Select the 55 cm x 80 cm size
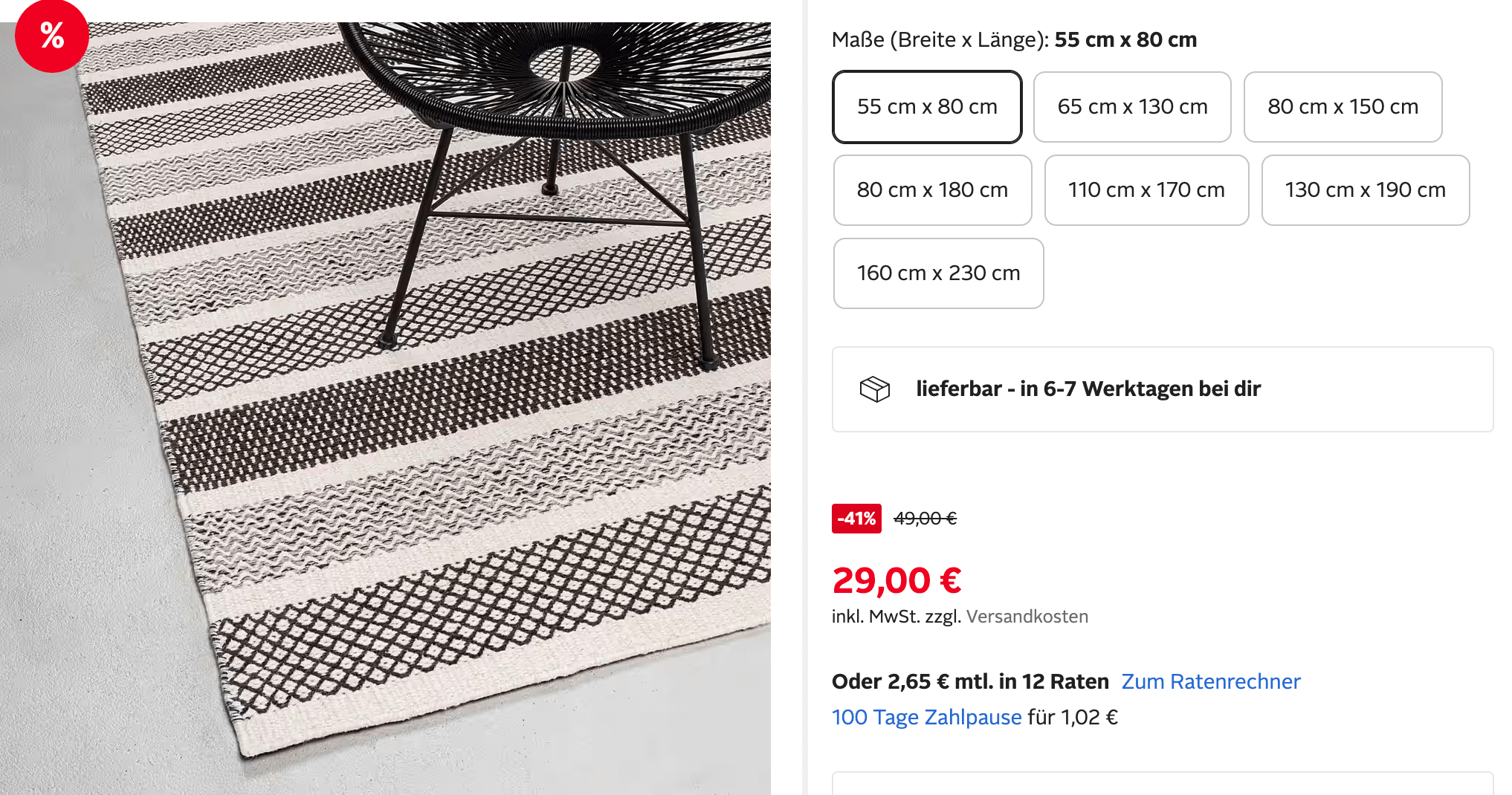 (x=927, y=107)
